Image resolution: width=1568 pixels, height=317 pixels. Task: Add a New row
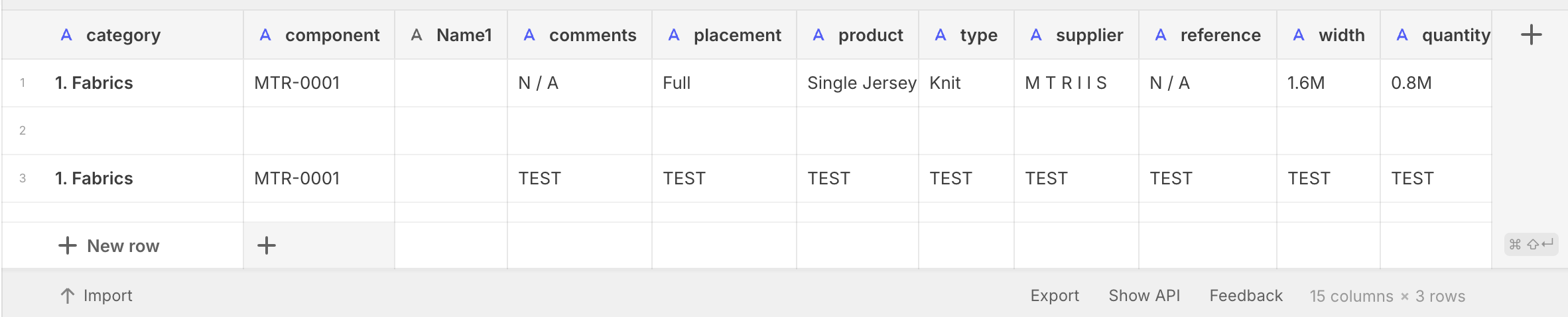pyautogui.click(x=110, y=246)
